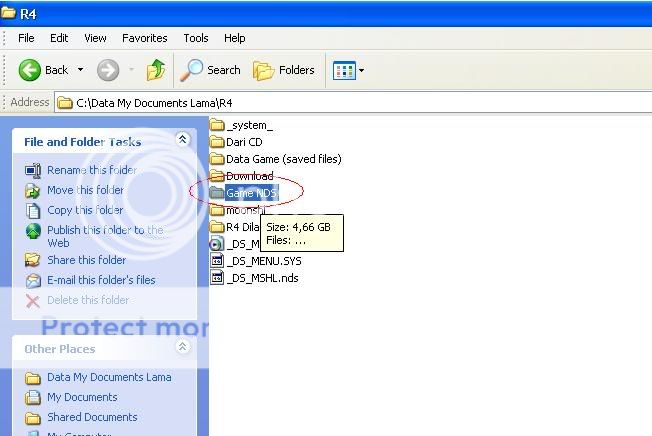Select the highlighted Game NDS folder name
Viewport: 652px width, 436px height.
coord(252,193)
